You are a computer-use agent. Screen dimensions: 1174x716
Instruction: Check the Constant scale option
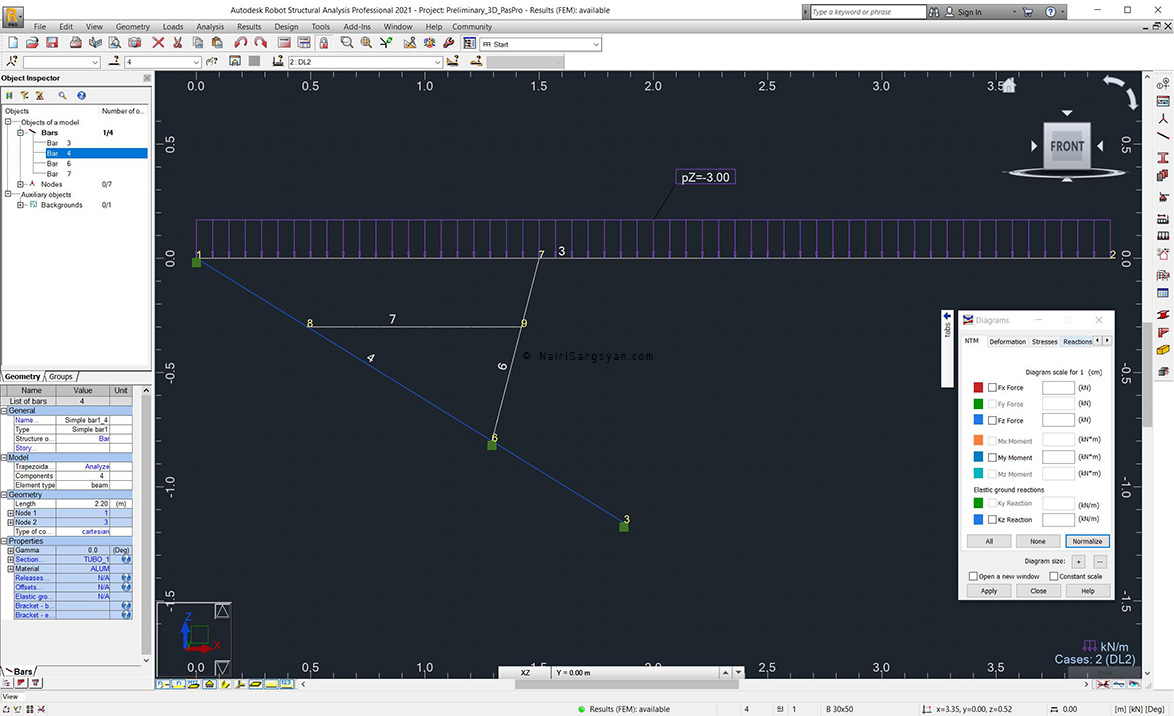tap(1053, 577)
